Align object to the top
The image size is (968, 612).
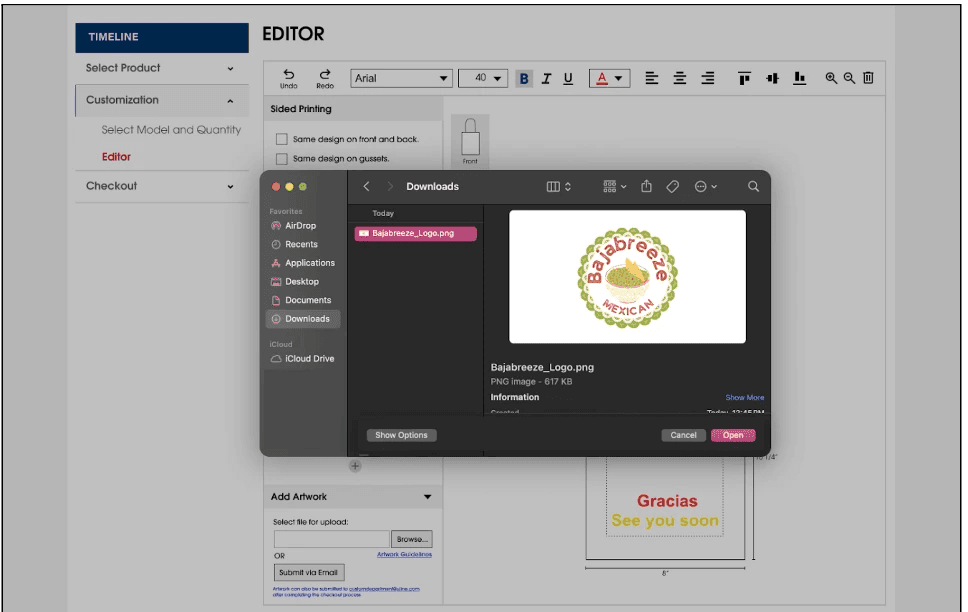pos(744,78)
